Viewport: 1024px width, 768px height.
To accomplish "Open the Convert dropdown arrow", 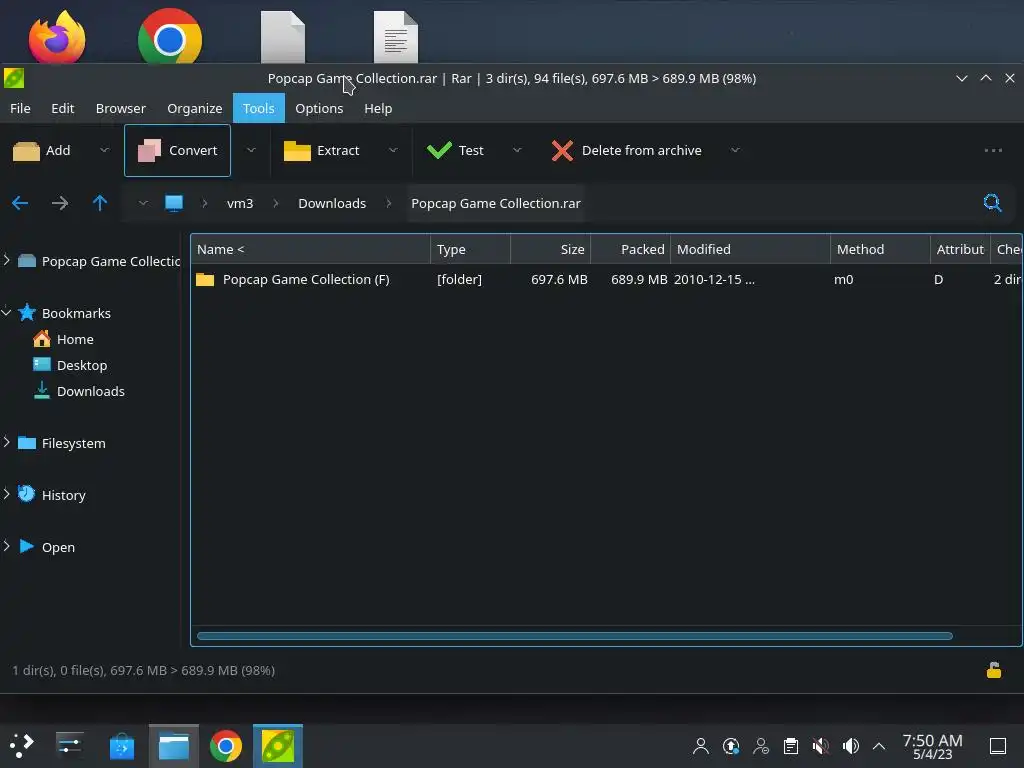I will pos(251,151).
